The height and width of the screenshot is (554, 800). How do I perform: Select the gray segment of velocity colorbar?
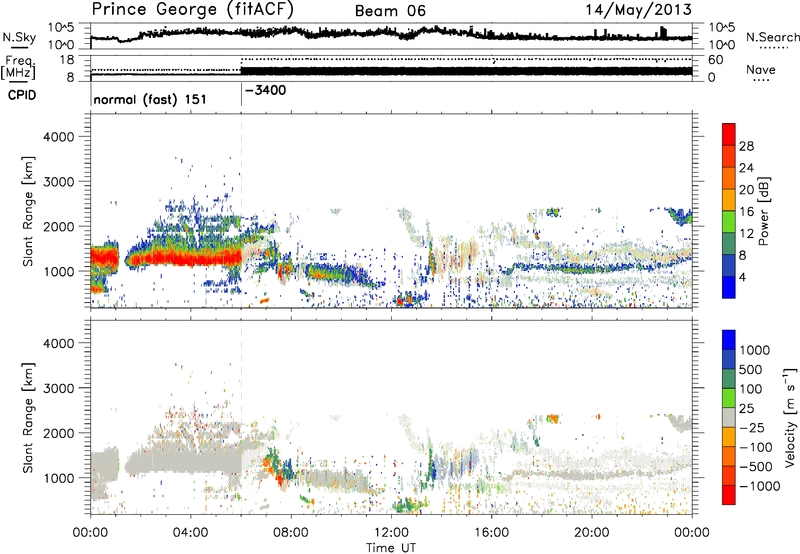click(729, 417)
